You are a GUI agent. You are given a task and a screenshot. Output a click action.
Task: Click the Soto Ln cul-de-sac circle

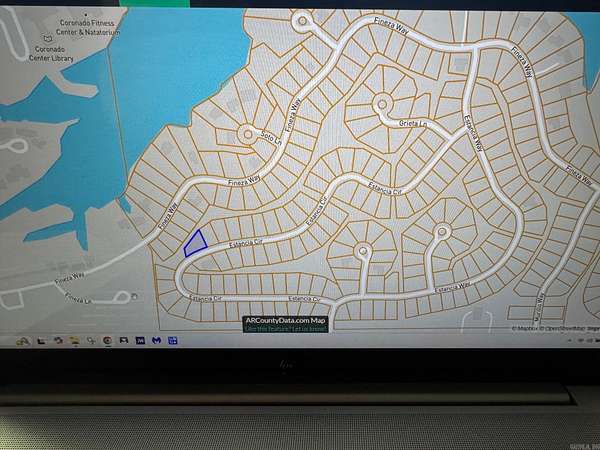(247, 131)
